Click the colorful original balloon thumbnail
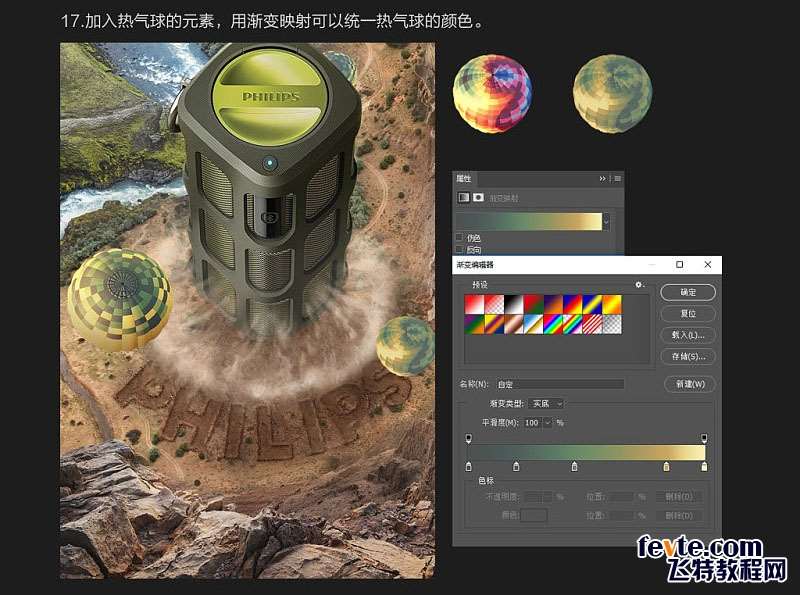Viewport: 800px width, 595px height. click(x=492, y=93)
